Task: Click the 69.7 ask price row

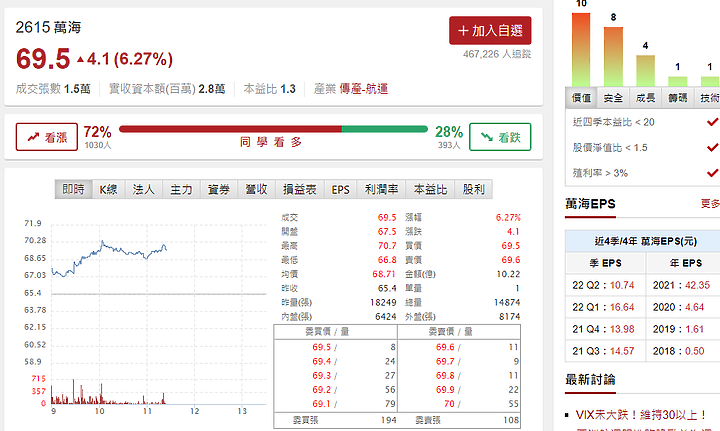Action: click(459, 361)
